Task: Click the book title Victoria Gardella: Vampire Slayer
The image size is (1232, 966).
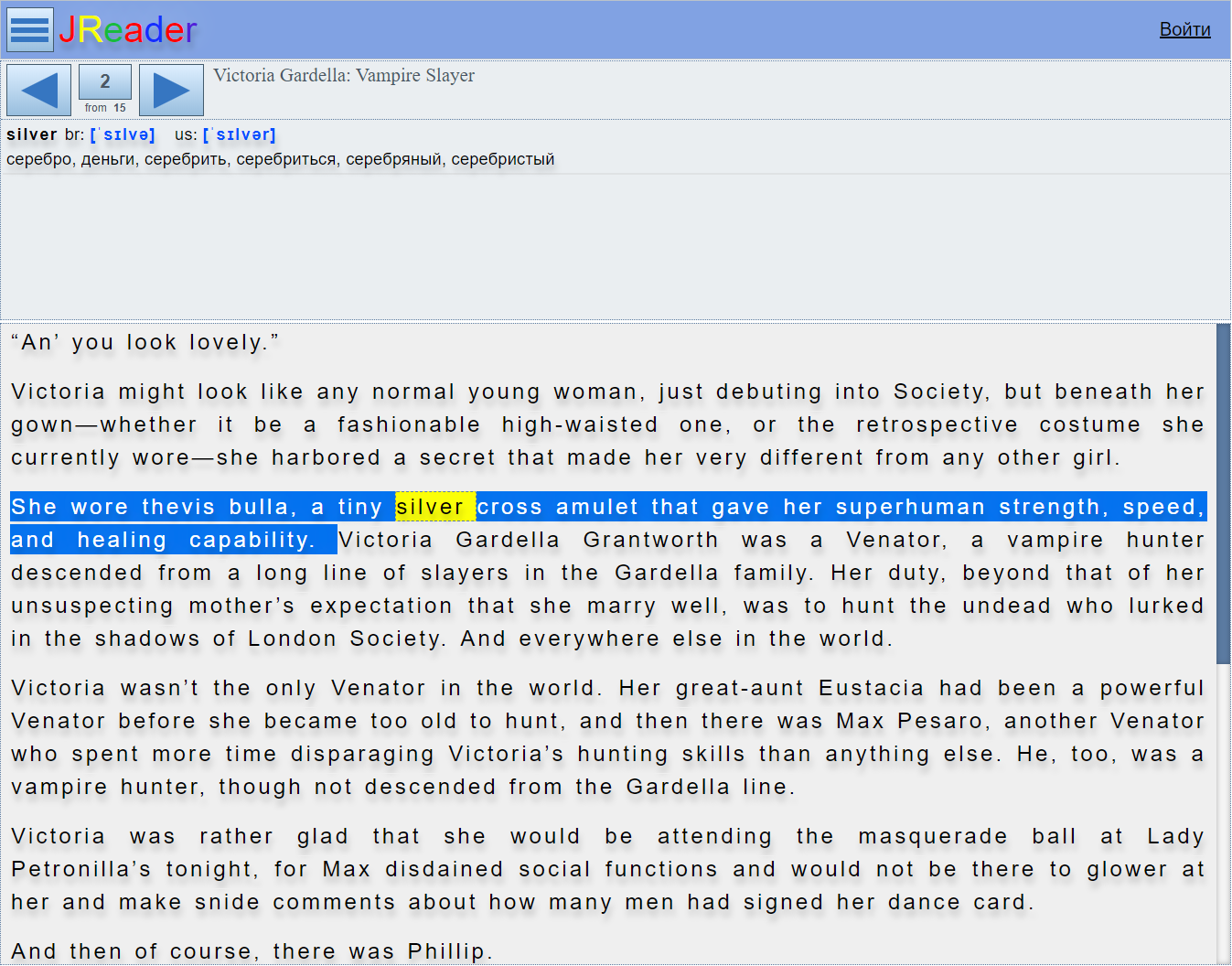Action: 344,75
